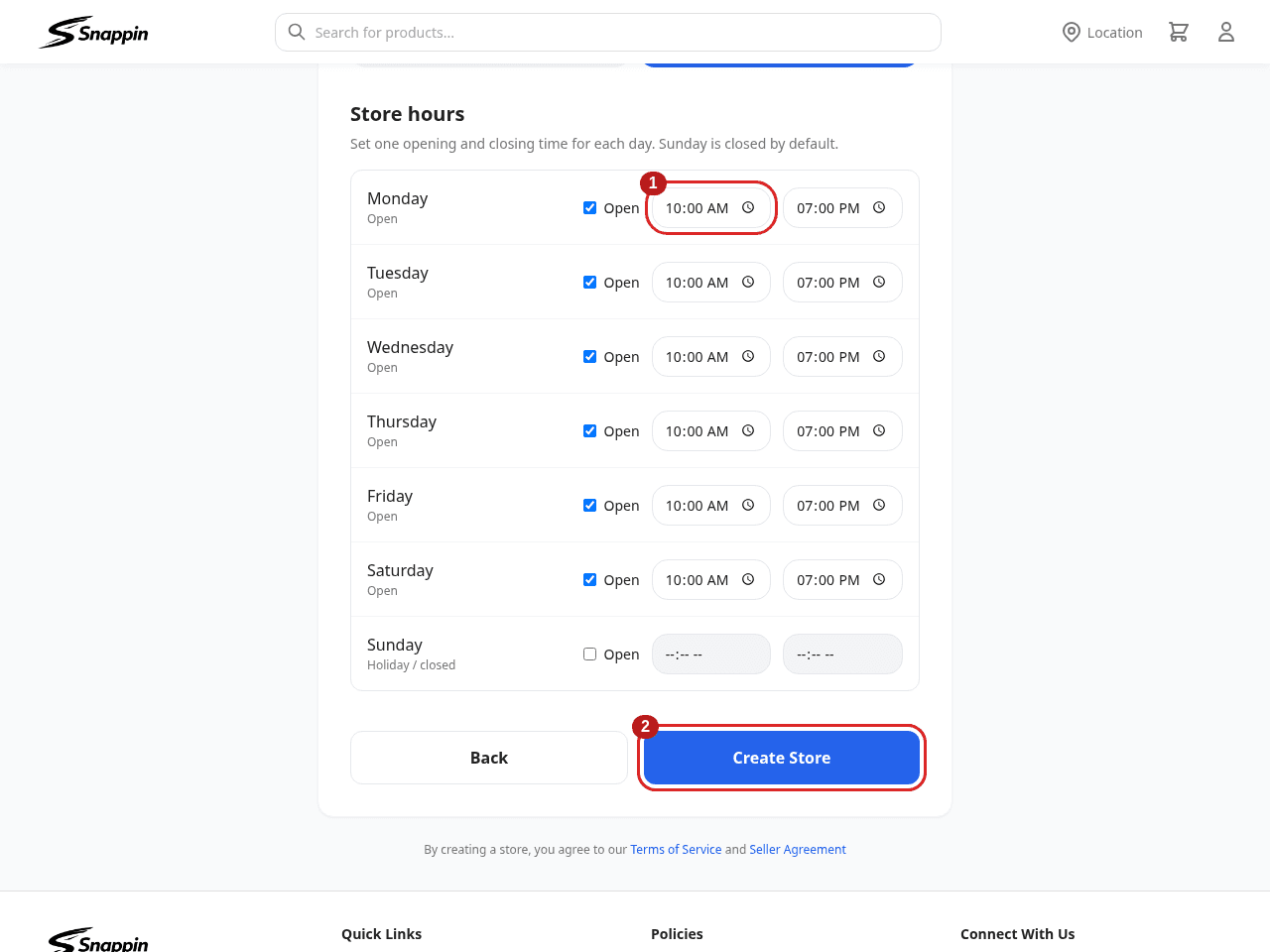Focus the product search field
The height and width of the screenshot is (952, 1270).
[608, 32]
